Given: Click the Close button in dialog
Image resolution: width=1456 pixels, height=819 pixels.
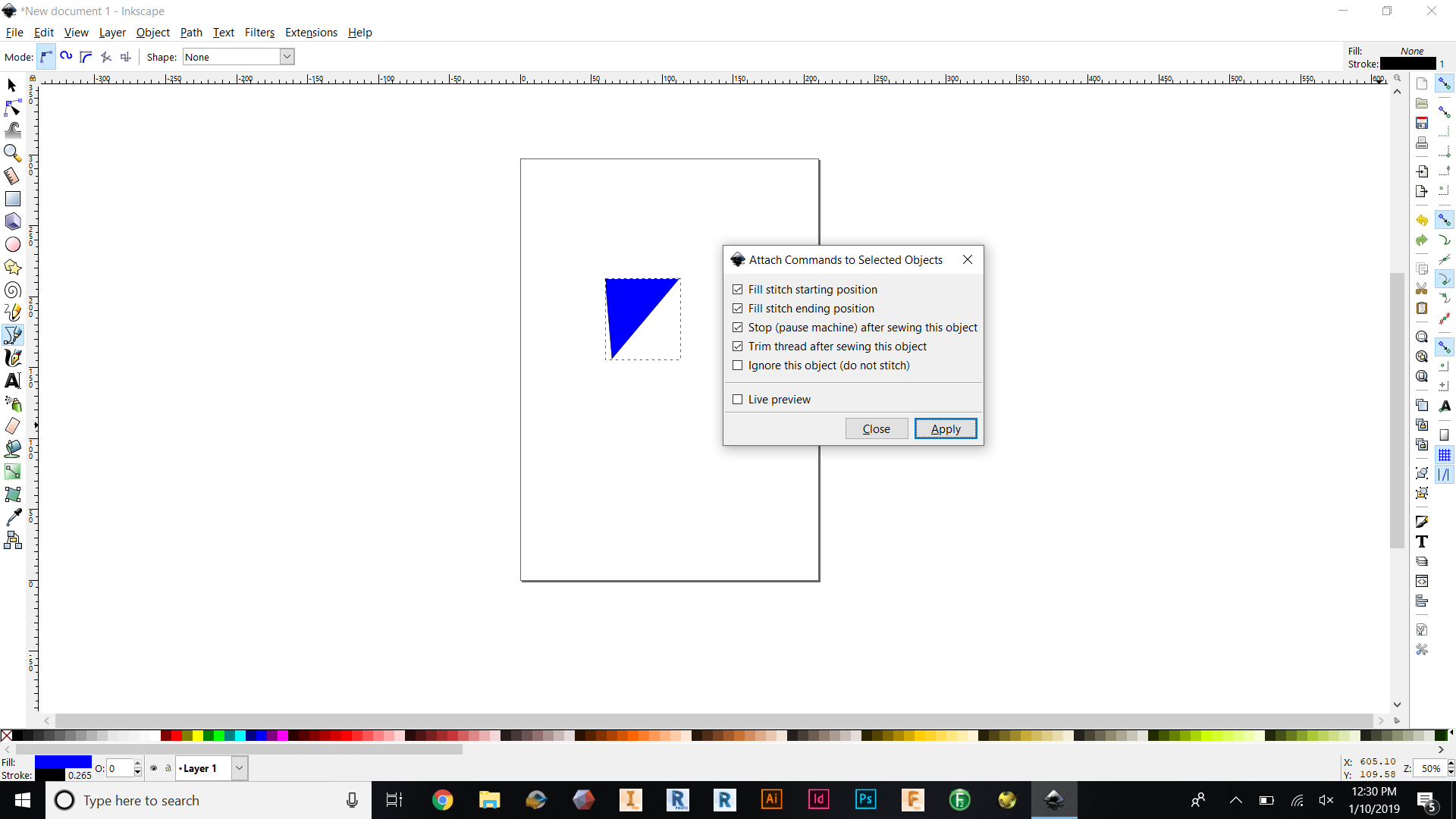Looking at the screenshot, I should tap(876, 429).
